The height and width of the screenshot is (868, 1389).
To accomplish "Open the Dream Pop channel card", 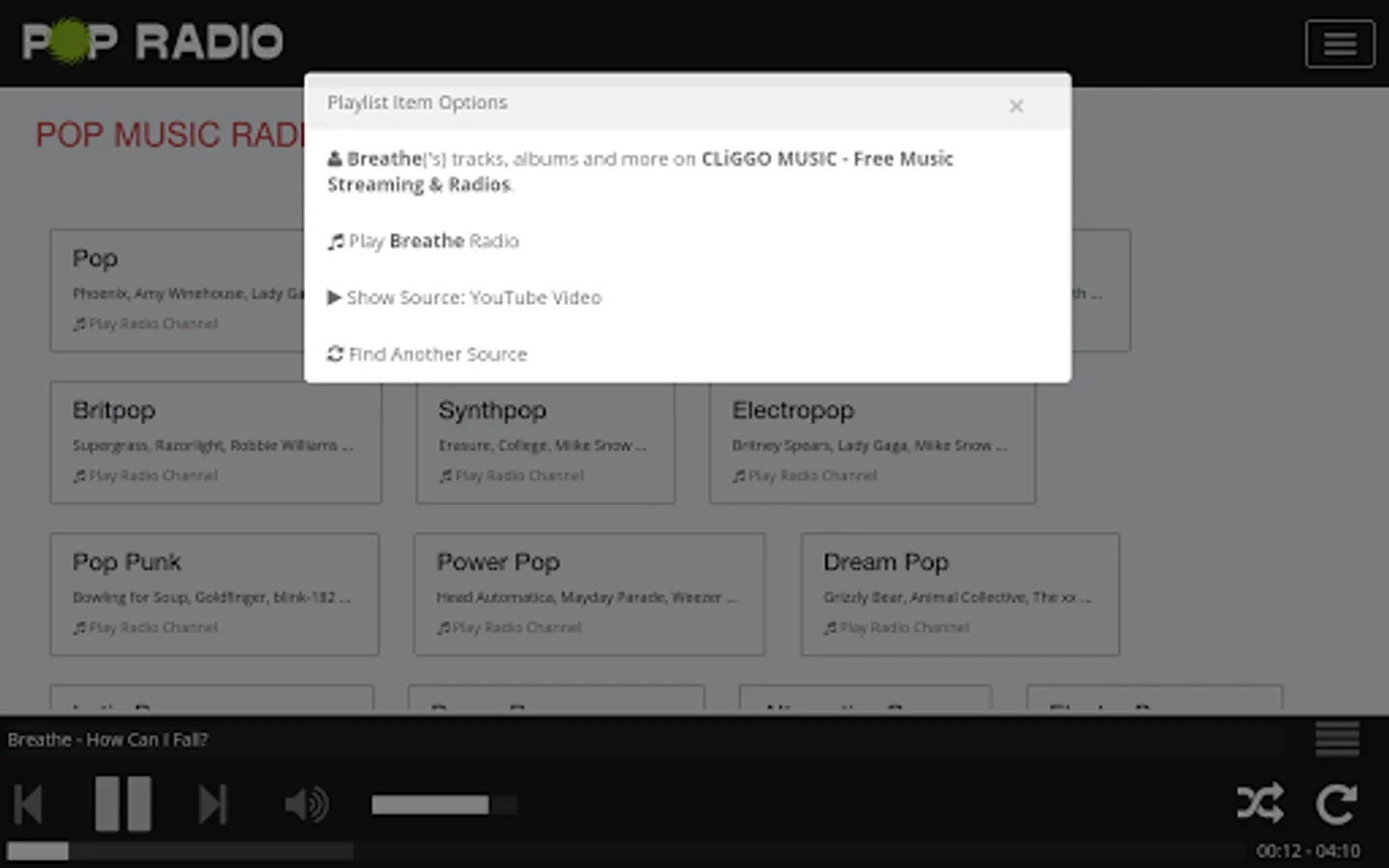I will click(x=961, y=594).
